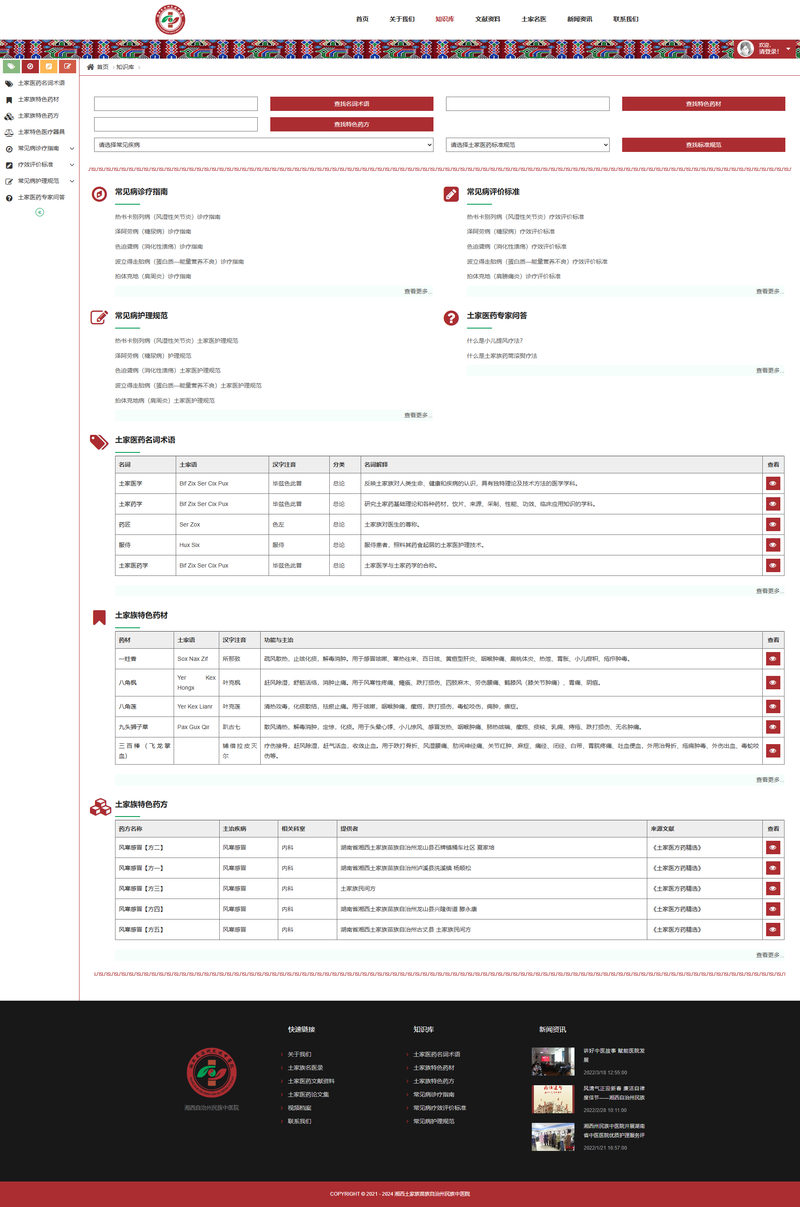View 风寒感冒【方三】 with its eye button
800x1207 pixels.
pos(772,888)
